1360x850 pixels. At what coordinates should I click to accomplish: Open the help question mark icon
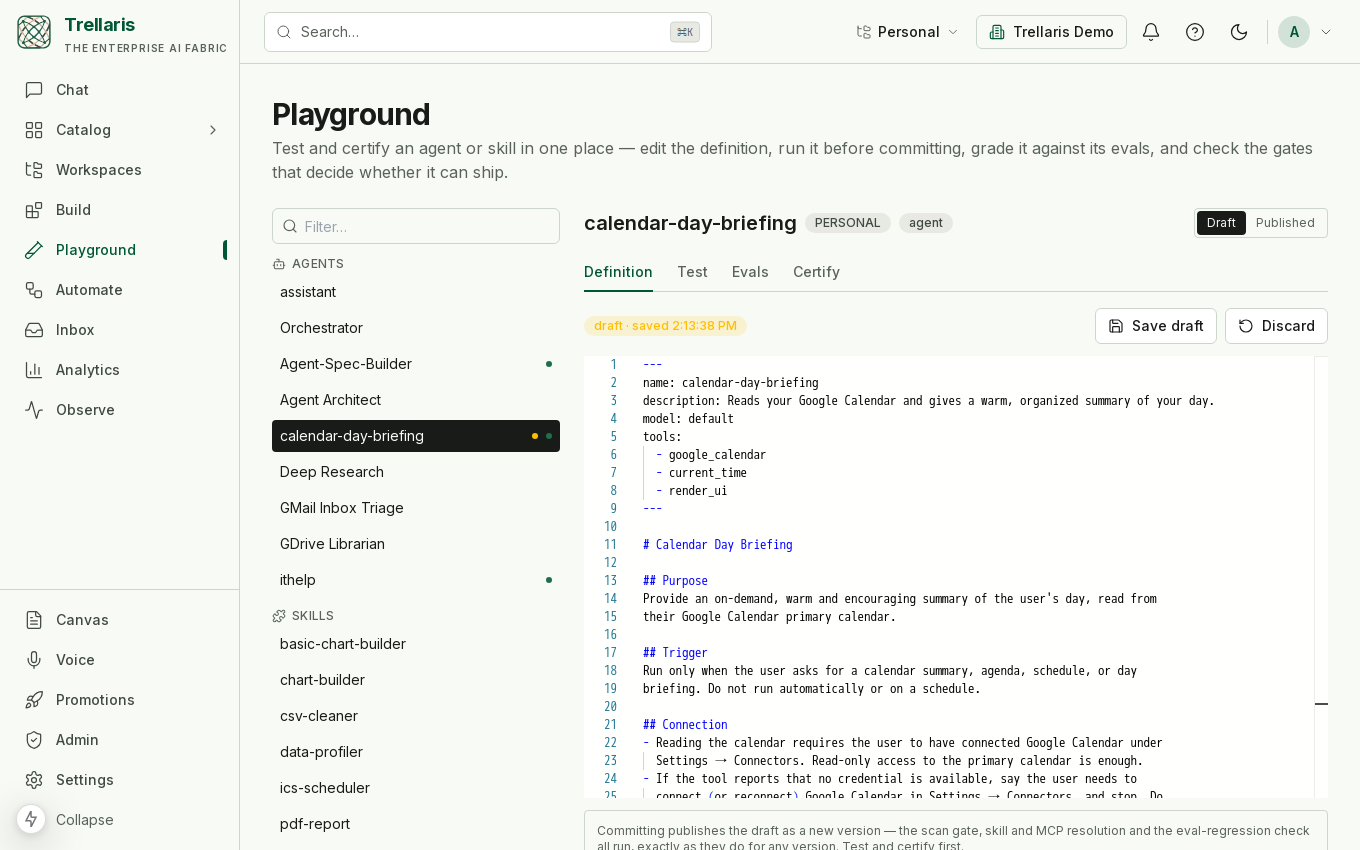pyautogui.click(x=1195, y=32)
